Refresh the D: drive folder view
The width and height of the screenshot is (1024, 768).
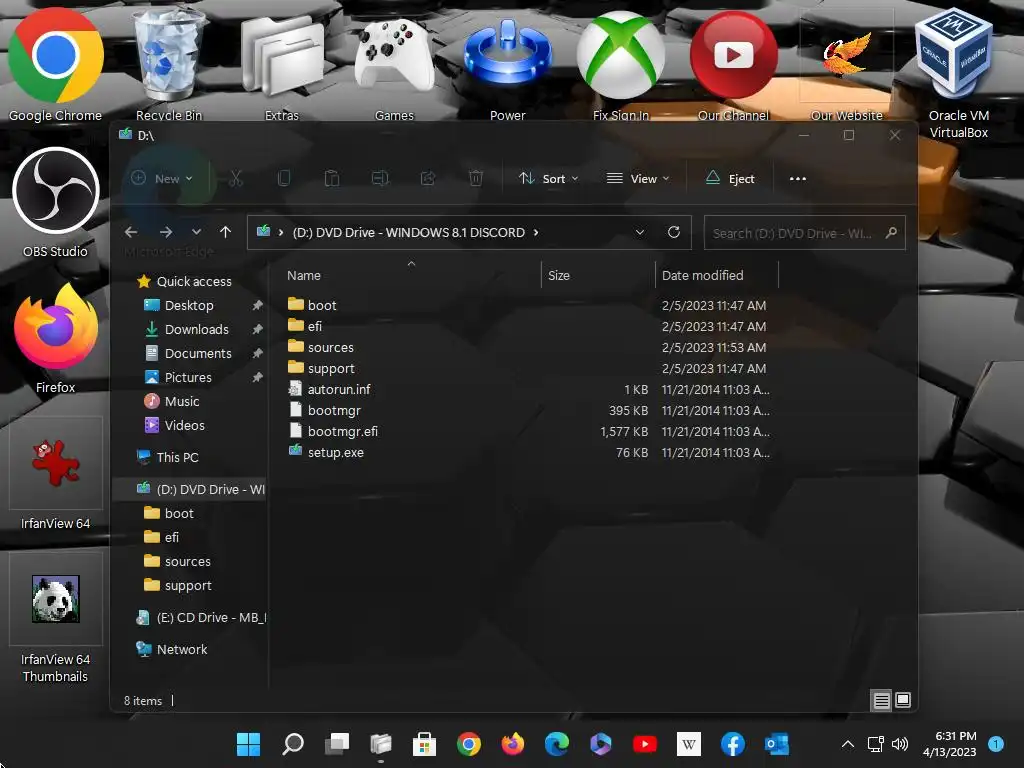(674, 232)
